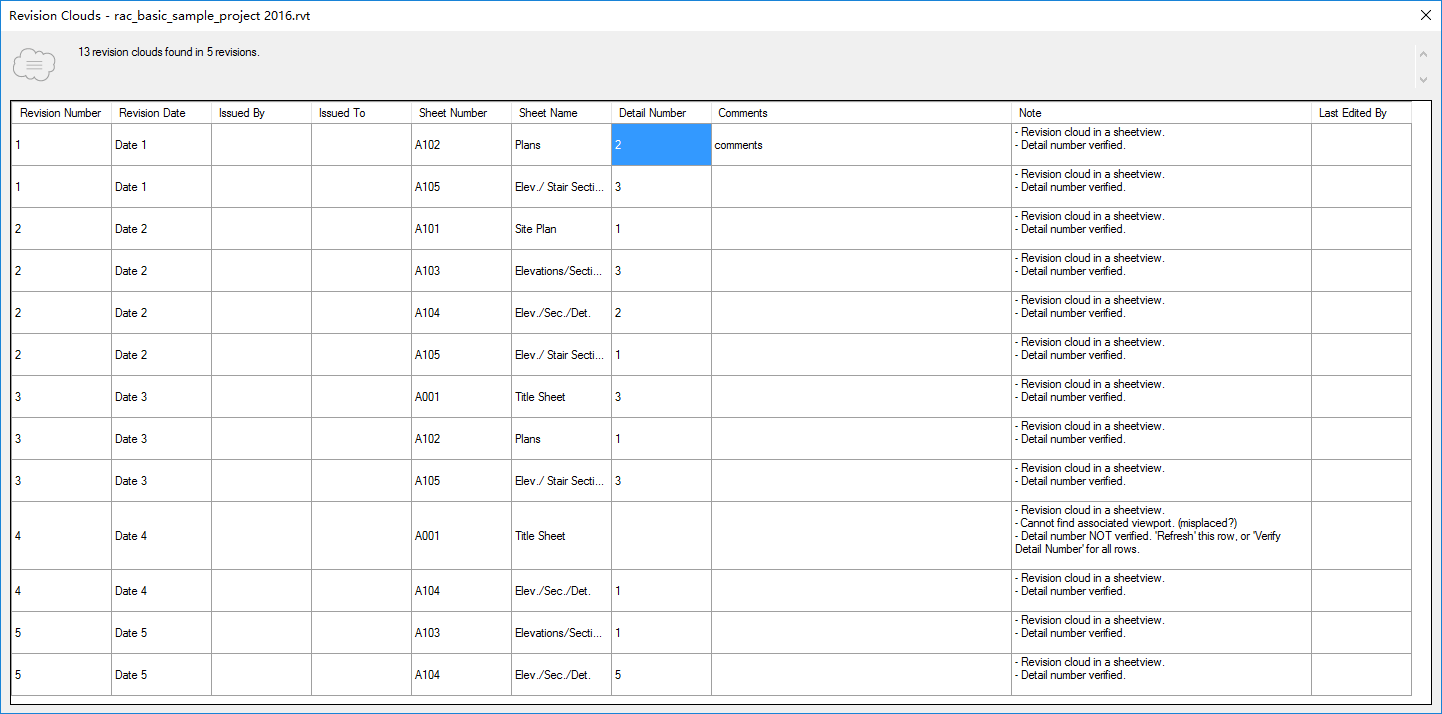Click the Sheet Name column header

(x=548, y=113)
